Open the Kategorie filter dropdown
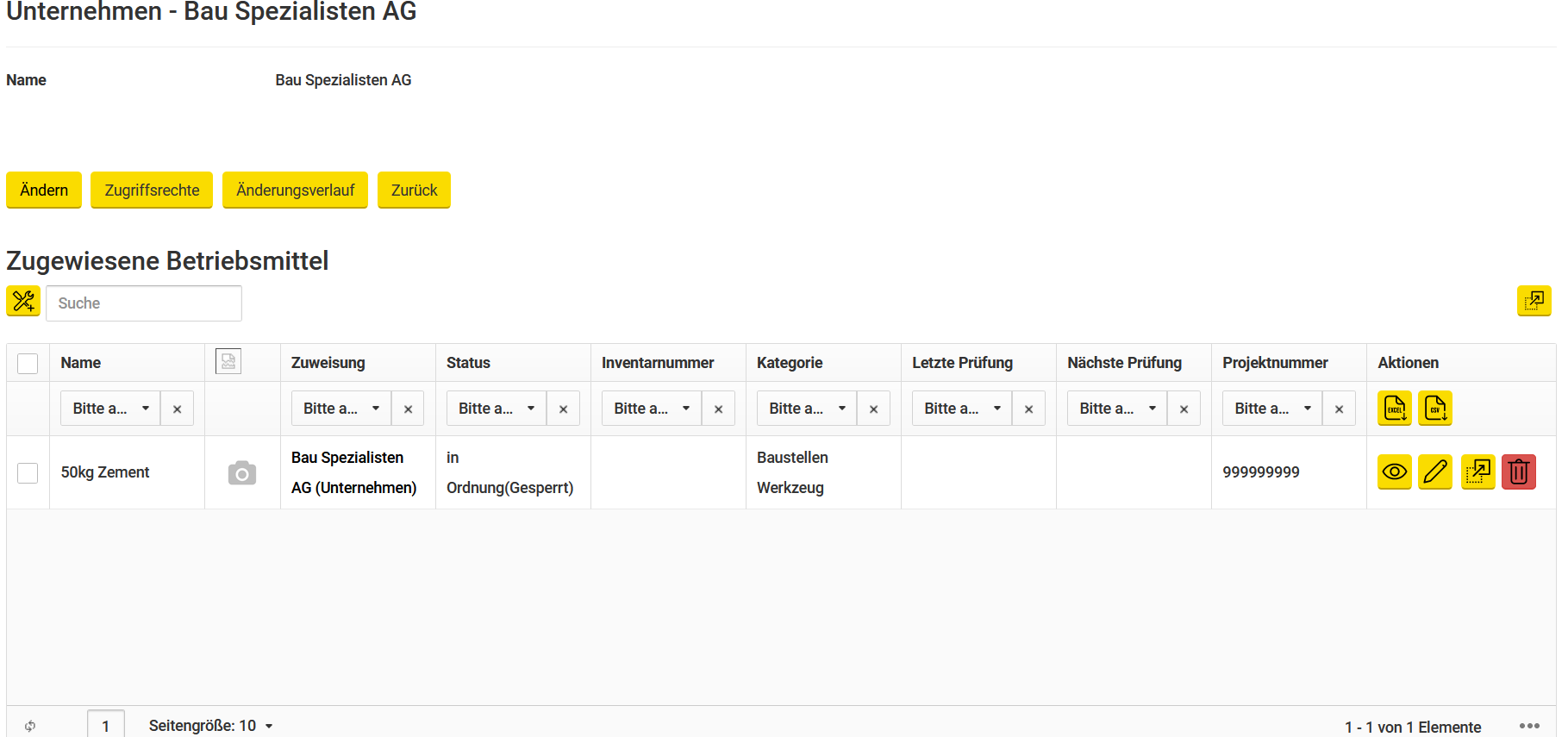 807,409
